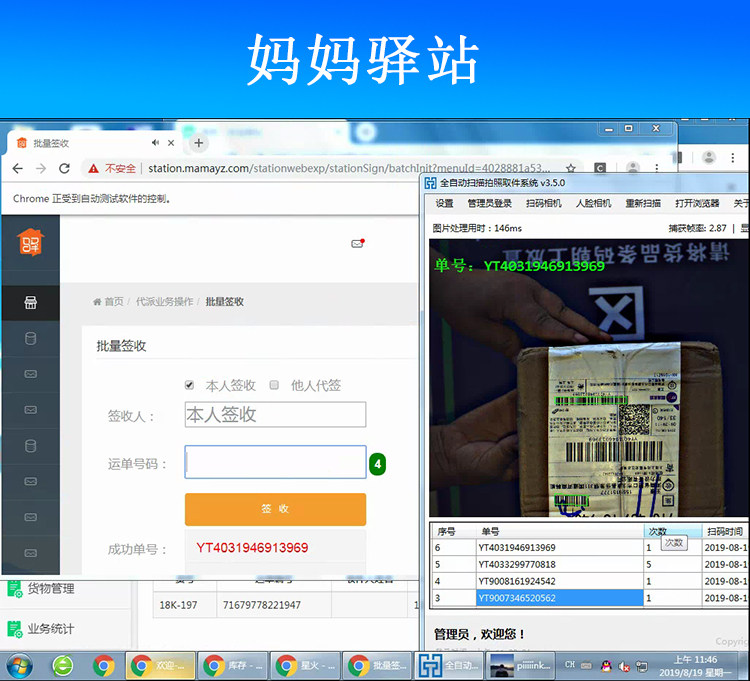Select row YT4031946913969 in the scan list
The image size is (750, 681).
[x=589, y=548]
